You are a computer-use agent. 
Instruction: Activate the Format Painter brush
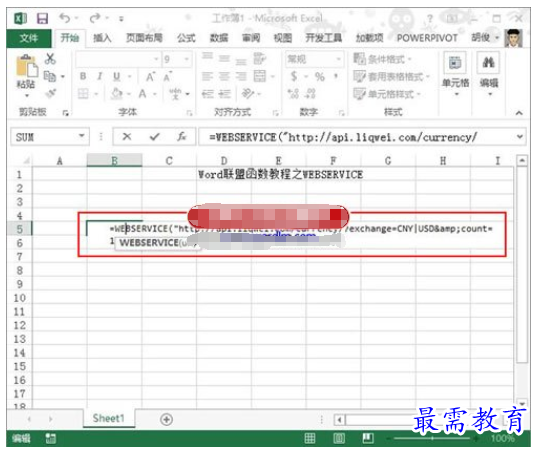(x=50, y=93)
